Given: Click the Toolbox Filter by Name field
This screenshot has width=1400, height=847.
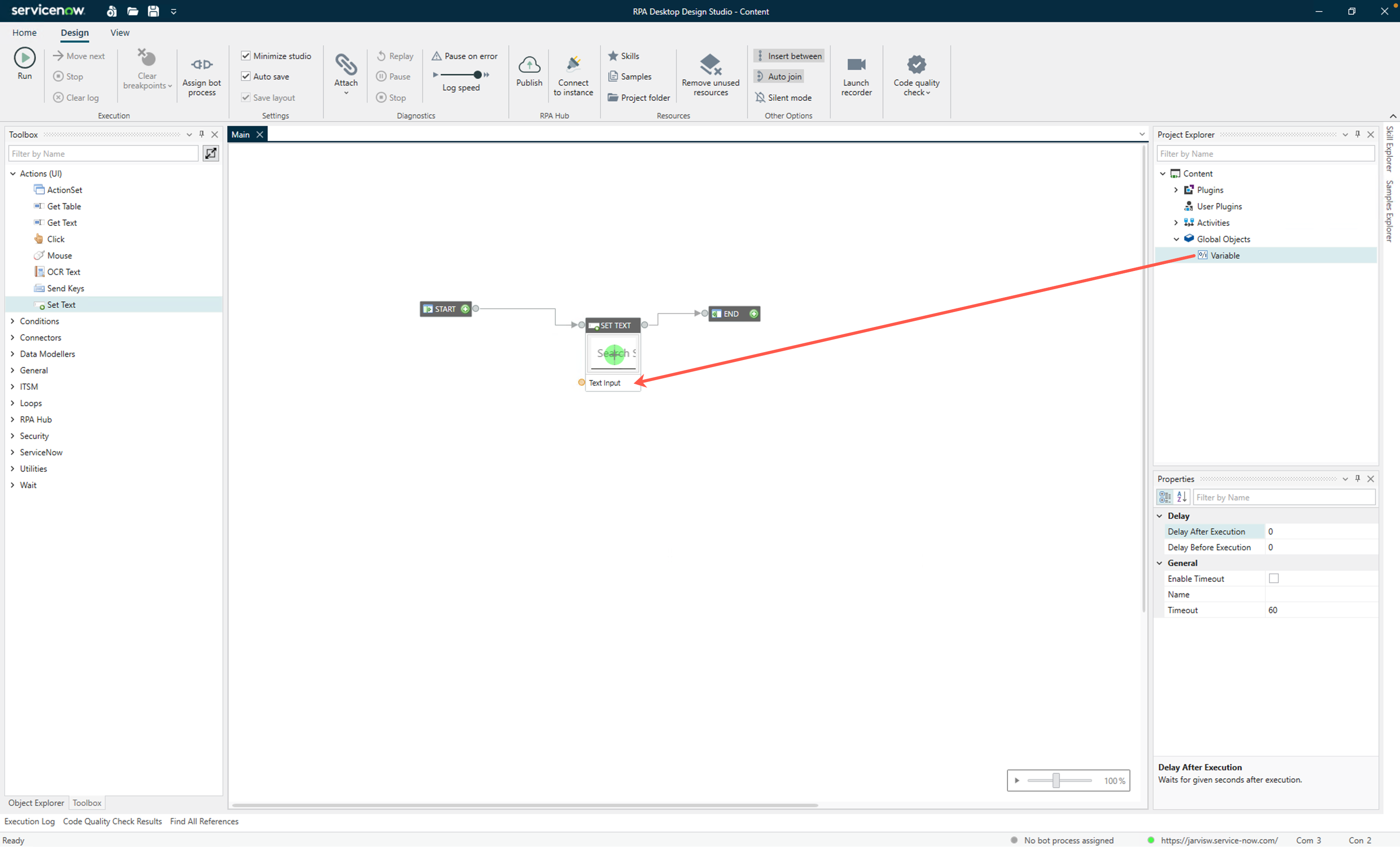Looking at the screenshot, I should (104, 153).
